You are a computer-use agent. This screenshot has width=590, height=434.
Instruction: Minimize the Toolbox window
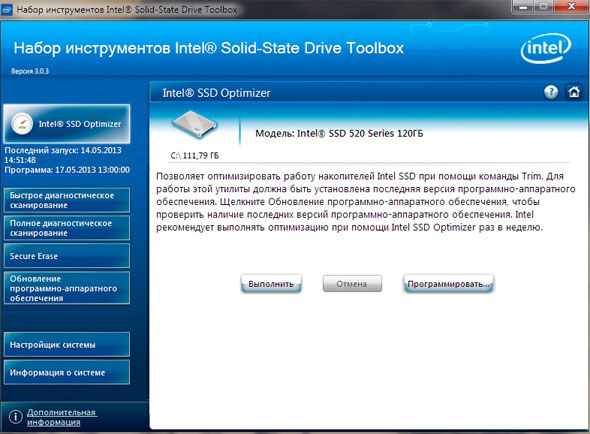(524, 6)
